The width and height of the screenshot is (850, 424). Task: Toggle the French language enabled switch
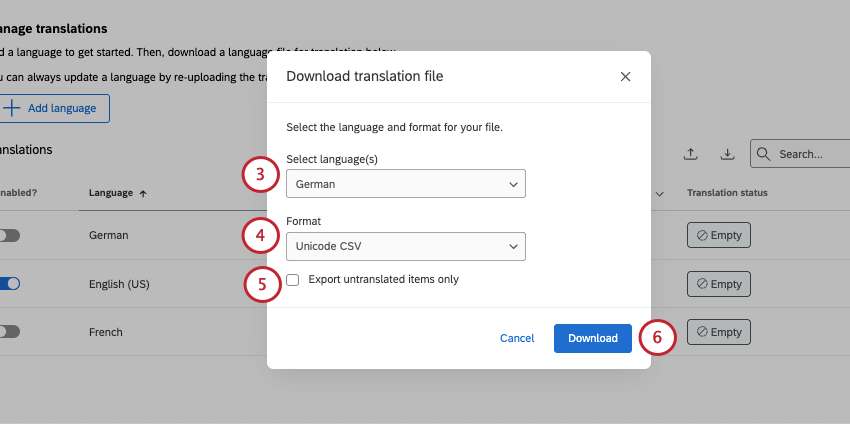(x=9, y=332)
